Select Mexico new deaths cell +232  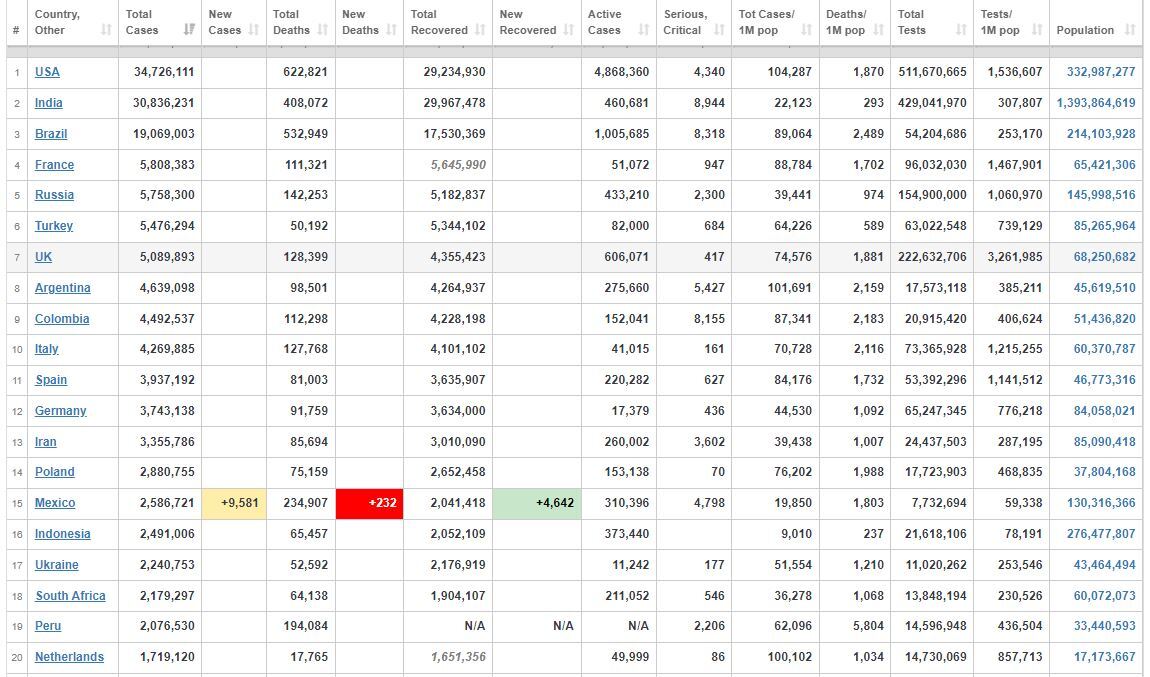[370, 503]
